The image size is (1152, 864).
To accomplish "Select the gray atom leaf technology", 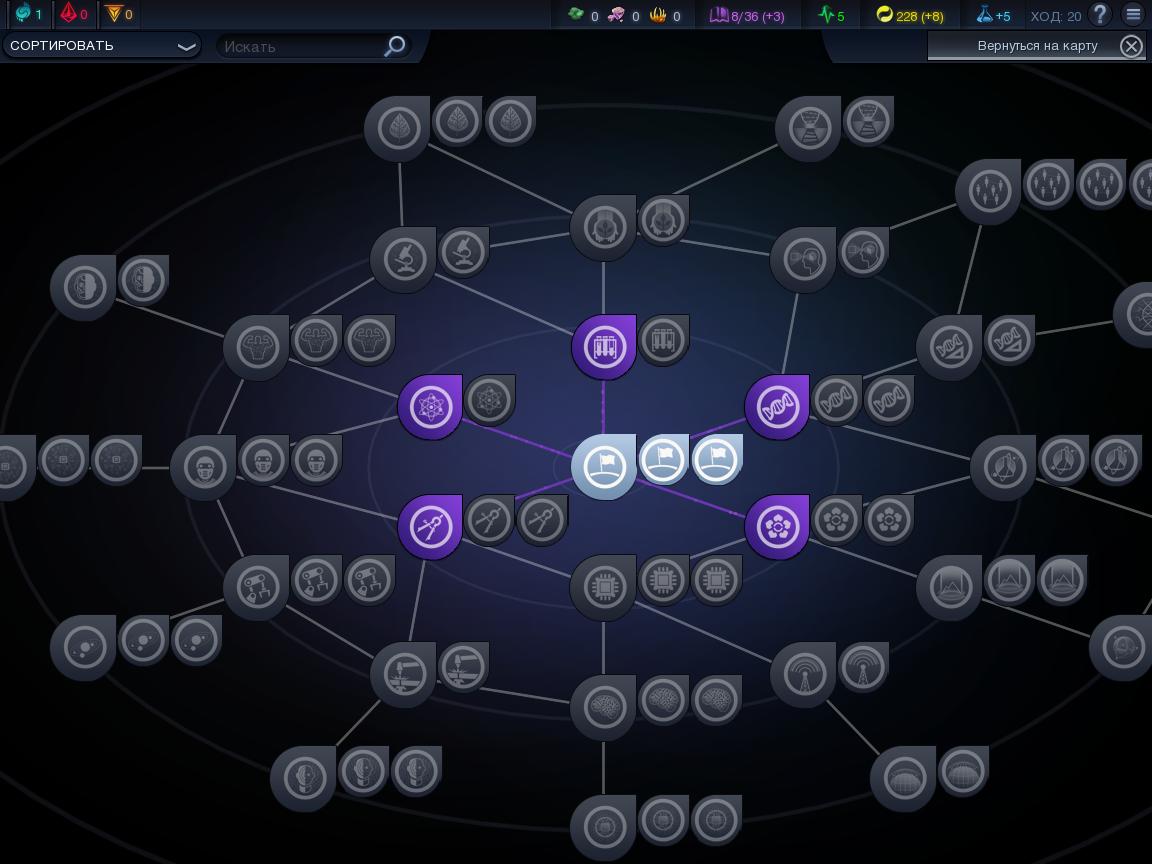I will pos(489,400).
